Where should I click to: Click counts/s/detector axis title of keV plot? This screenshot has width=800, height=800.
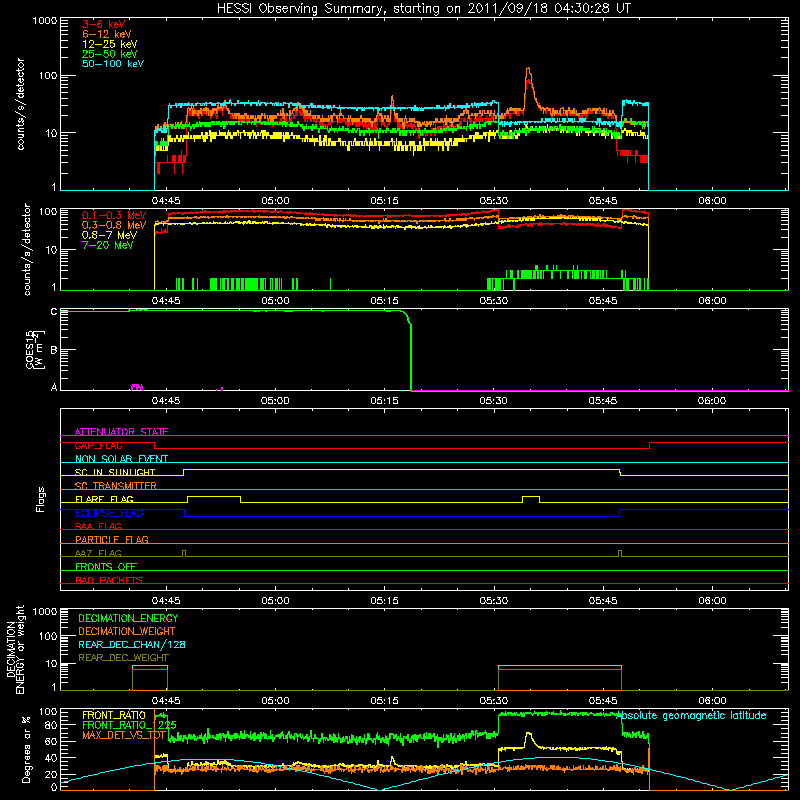pyautogui.click(x=20, y=104)
